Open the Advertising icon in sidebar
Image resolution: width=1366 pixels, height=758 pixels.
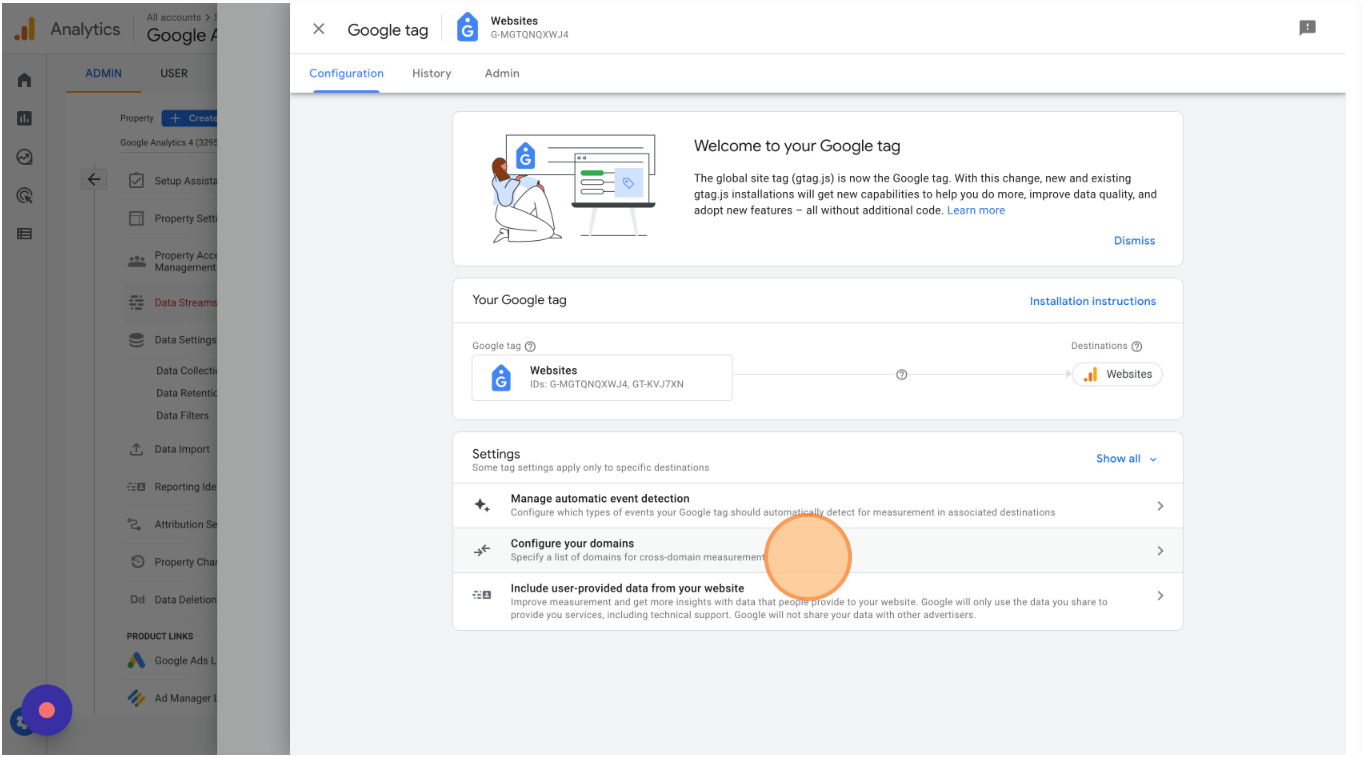click(25, 196)
